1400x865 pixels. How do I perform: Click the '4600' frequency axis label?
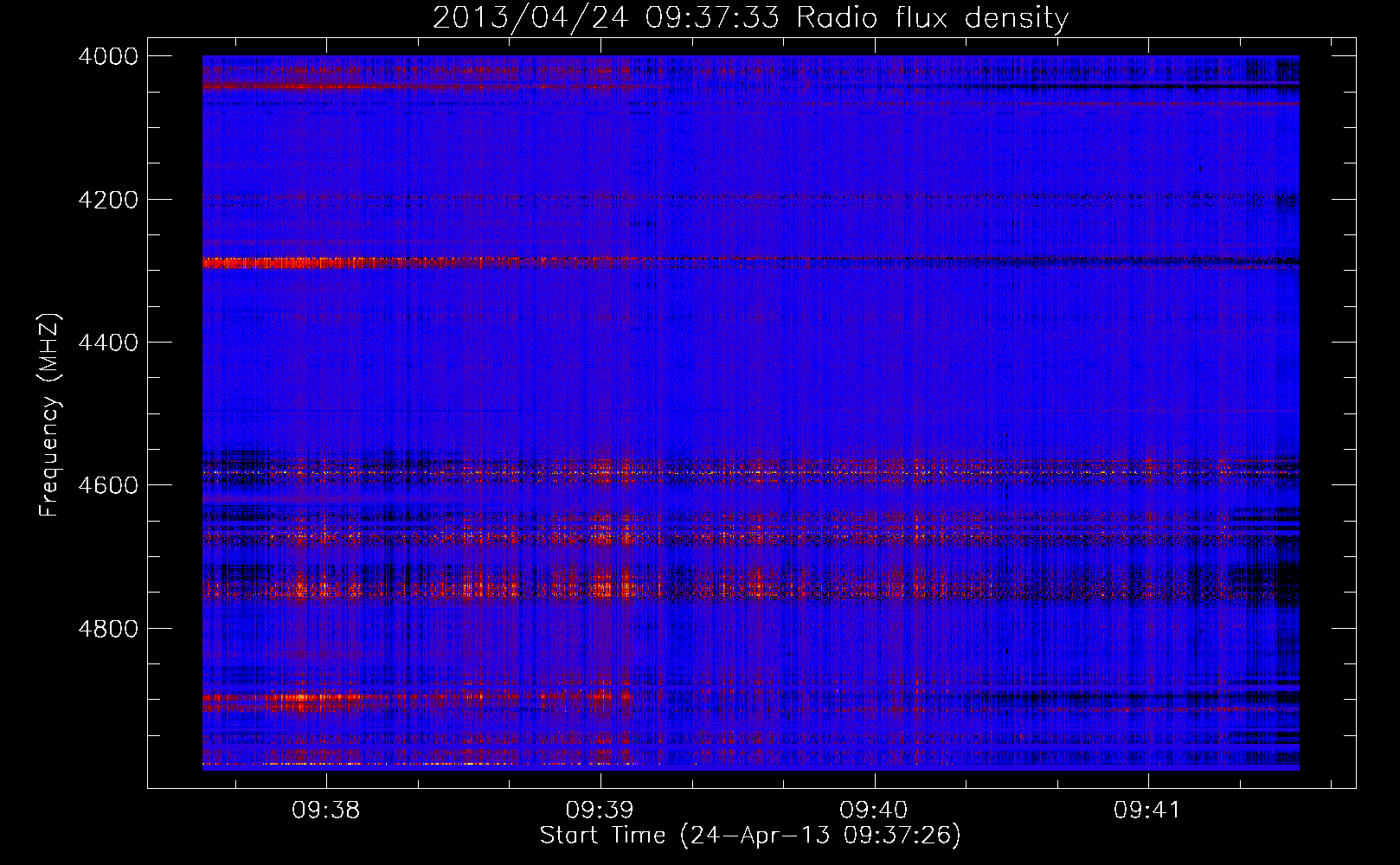(x=108, y=485)
